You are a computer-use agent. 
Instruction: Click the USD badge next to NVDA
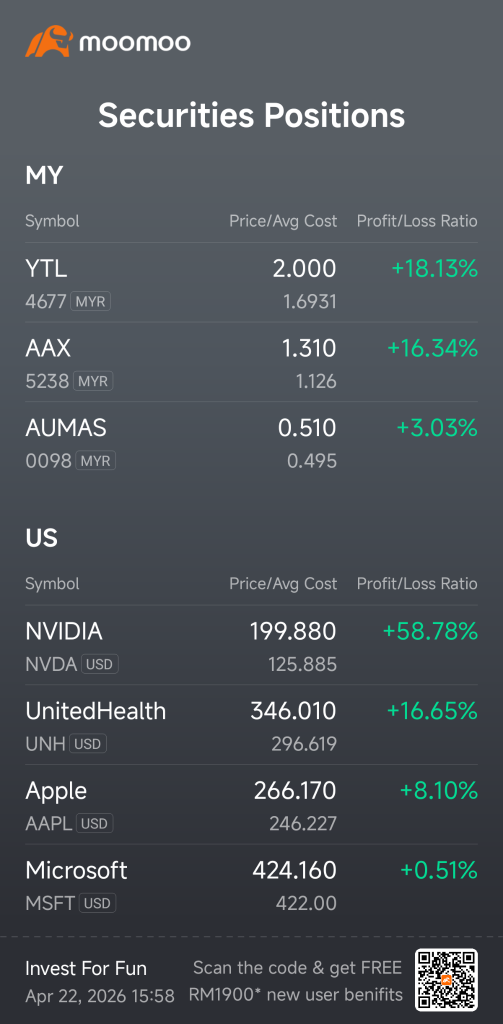point(100,664)
